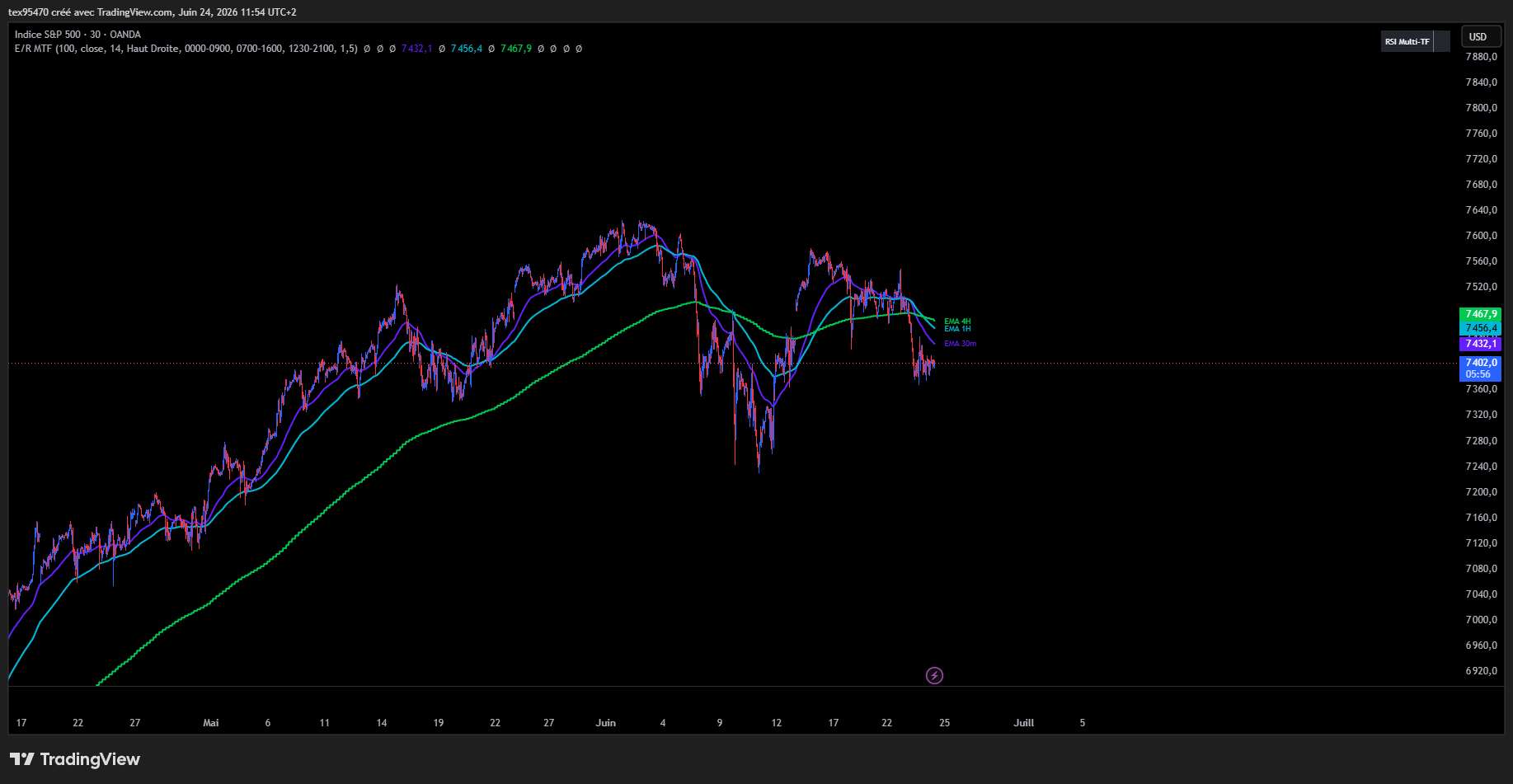Image resolution: width=1513 pixels, height=784 pixels.
Task: Click the Juill label on time axis
Action: tap(1024, 723)
